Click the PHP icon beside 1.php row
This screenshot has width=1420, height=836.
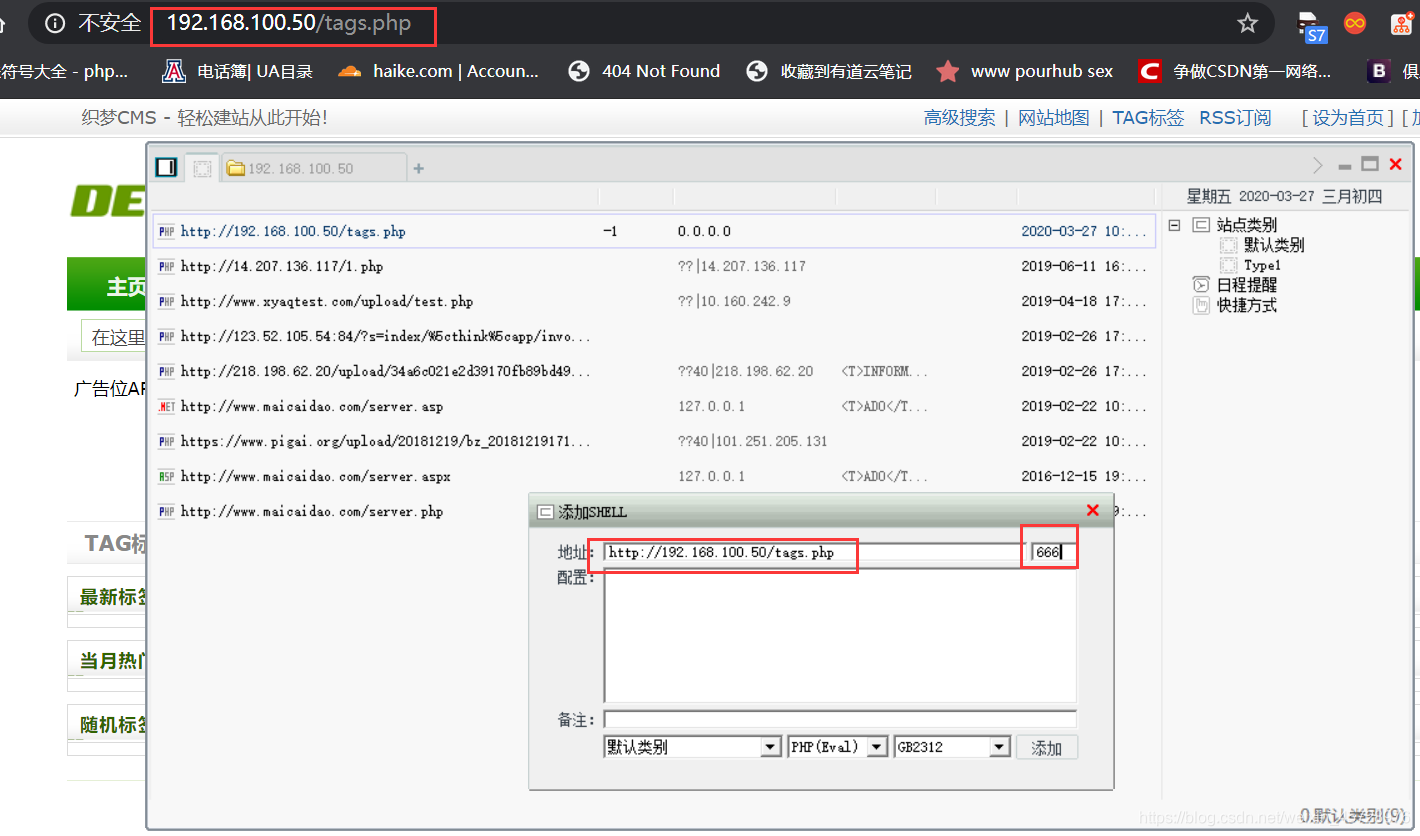[166, 266]
